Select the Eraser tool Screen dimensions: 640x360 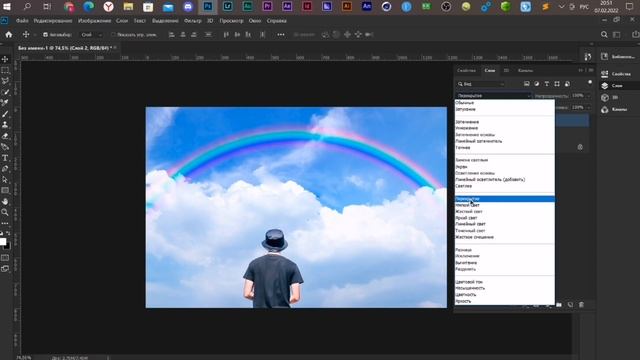coord(5,136)
